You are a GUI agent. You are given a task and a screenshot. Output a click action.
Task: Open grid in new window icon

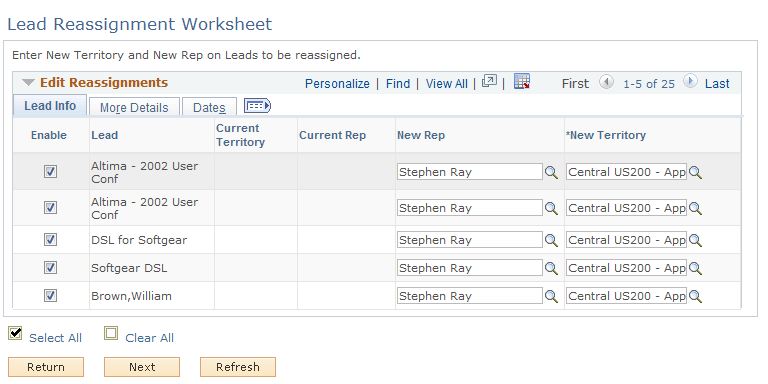(x=489, y=81)
